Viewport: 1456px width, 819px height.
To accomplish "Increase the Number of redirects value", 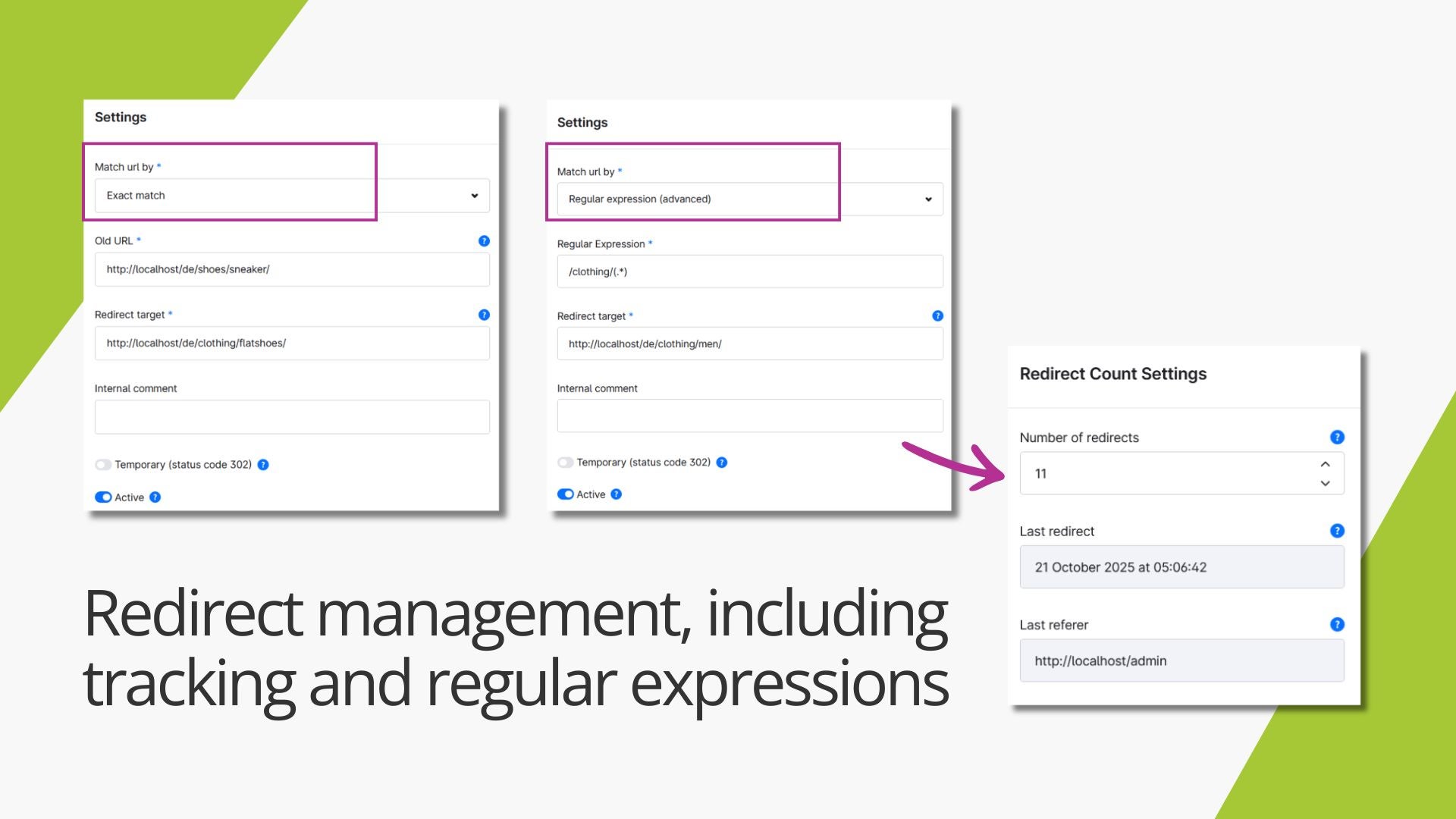I will click(x=1325, y=464).
